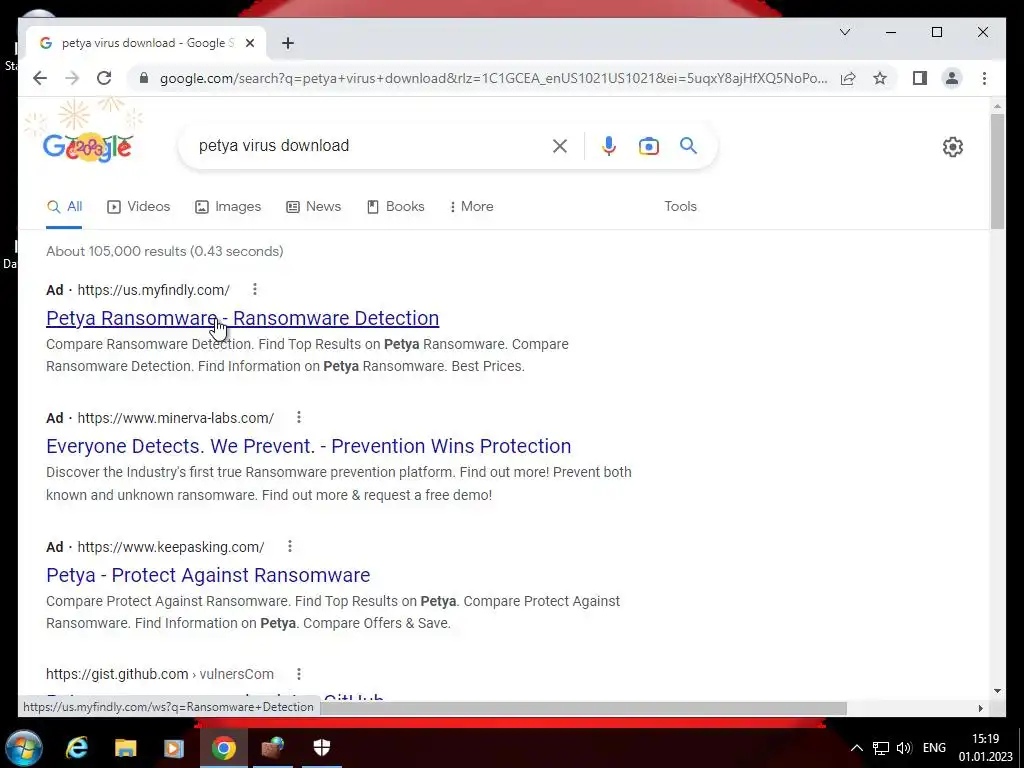The height and width of the screenshot is (768, 1024).
Task: Click the scroll right arrow on horizontal scrollbar
Action: point(980,709)
